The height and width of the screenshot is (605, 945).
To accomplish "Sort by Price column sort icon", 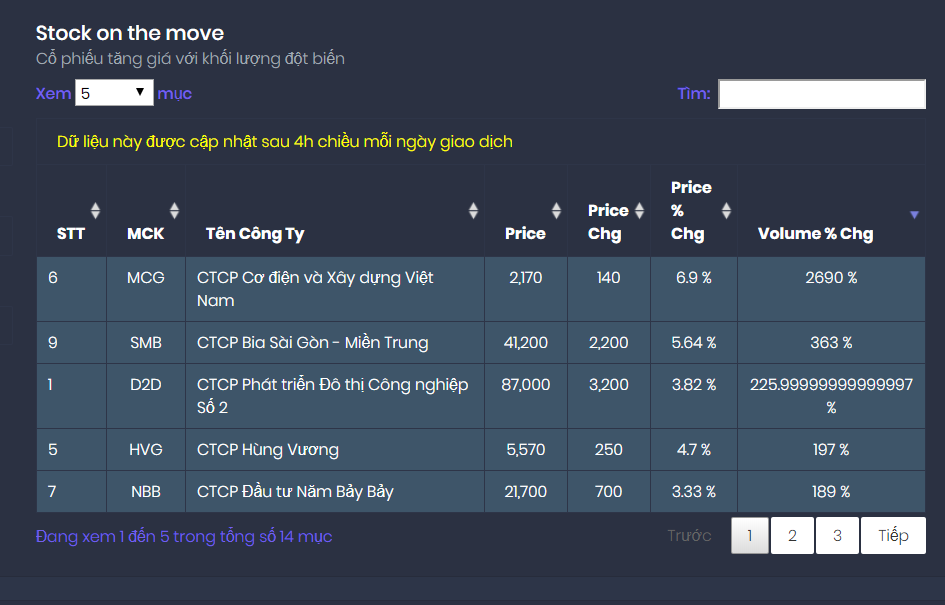I will tap(556, 210).
